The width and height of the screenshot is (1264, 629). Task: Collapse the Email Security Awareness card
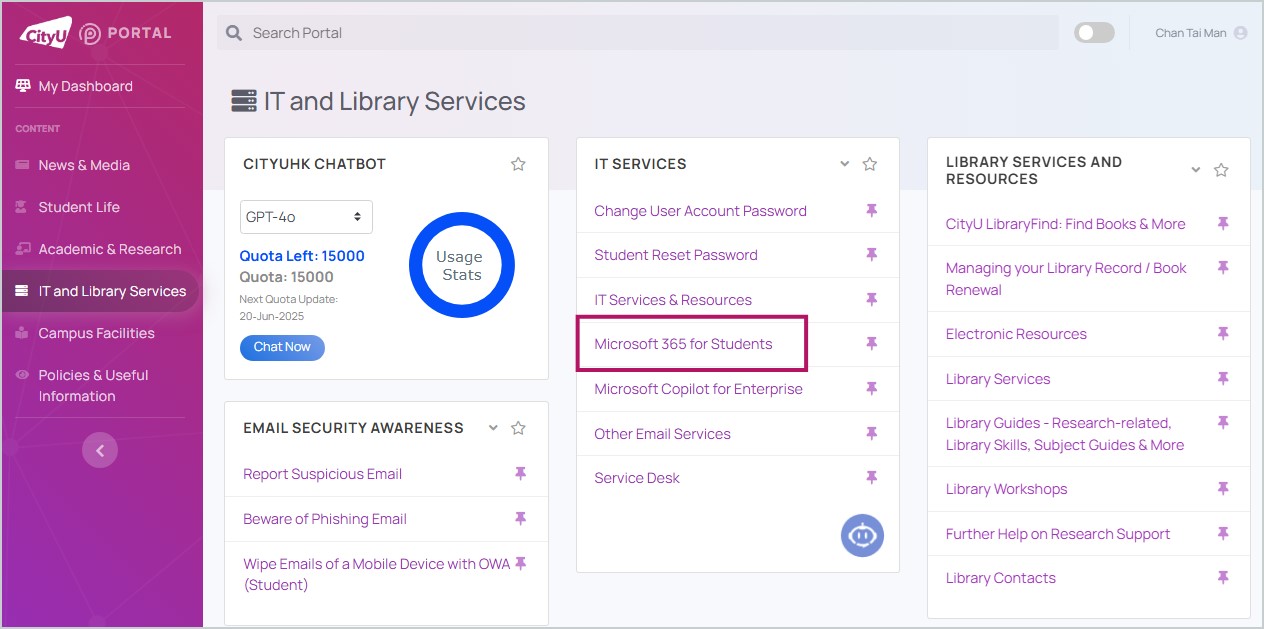[493, 428]
